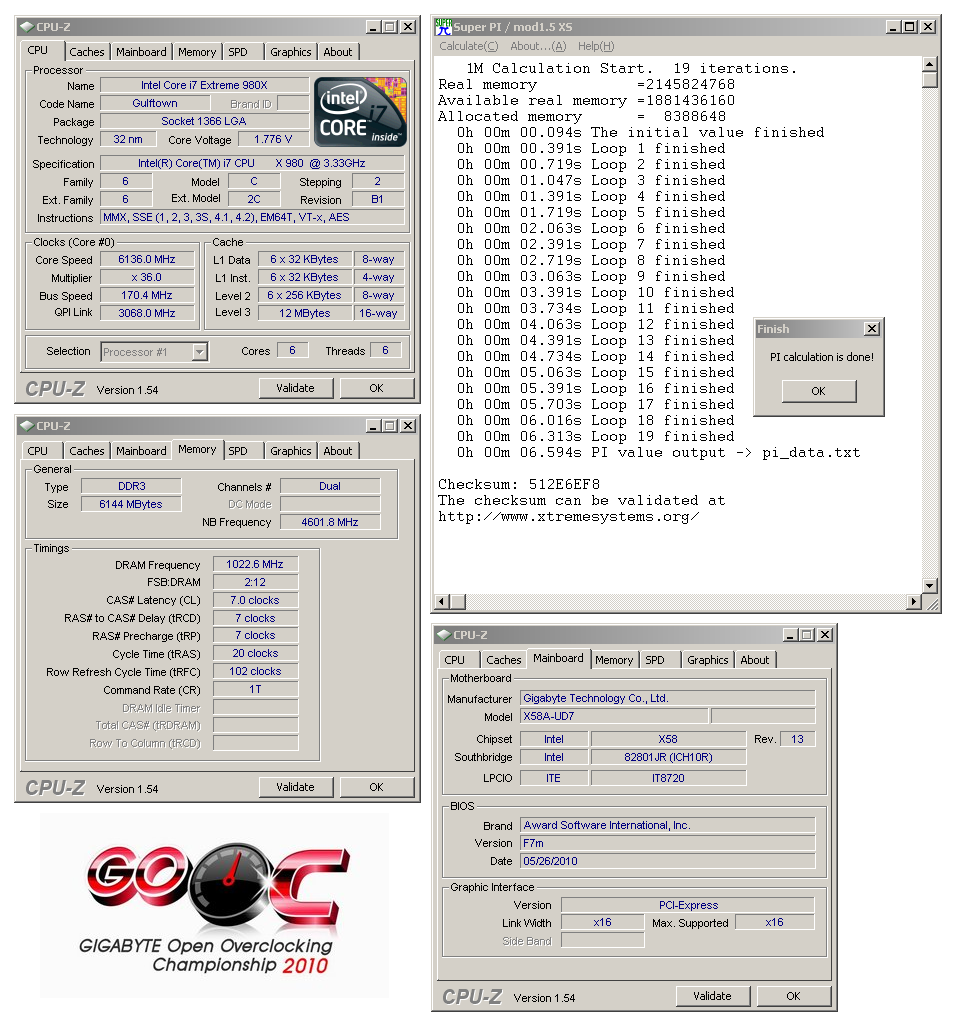Click the memory Size value 6144 MBytes
The width and height of the screenshot is (955, 1033).
pyautogui.click(x=131, y=505)
